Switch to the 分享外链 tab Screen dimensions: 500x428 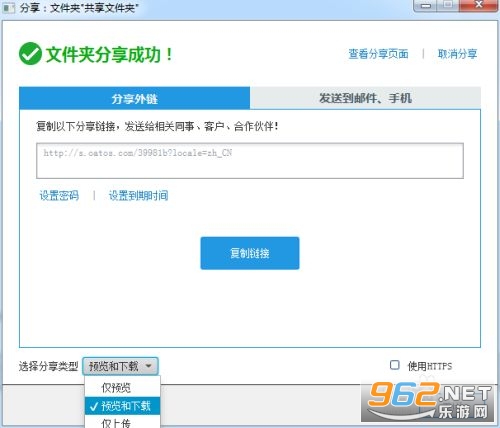pyautogui.click(x=134, y=98)
